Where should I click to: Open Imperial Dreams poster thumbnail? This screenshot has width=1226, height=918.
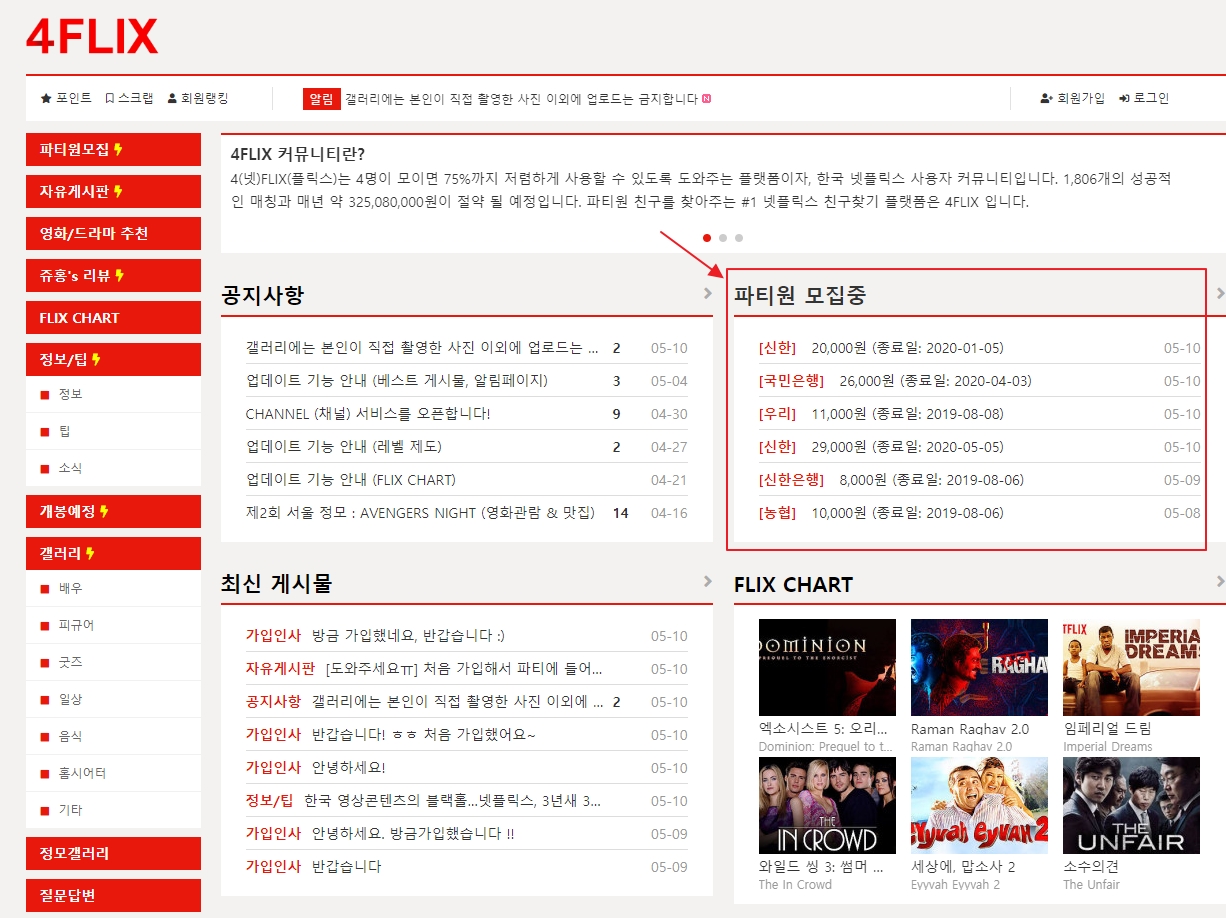(1131, 667)
